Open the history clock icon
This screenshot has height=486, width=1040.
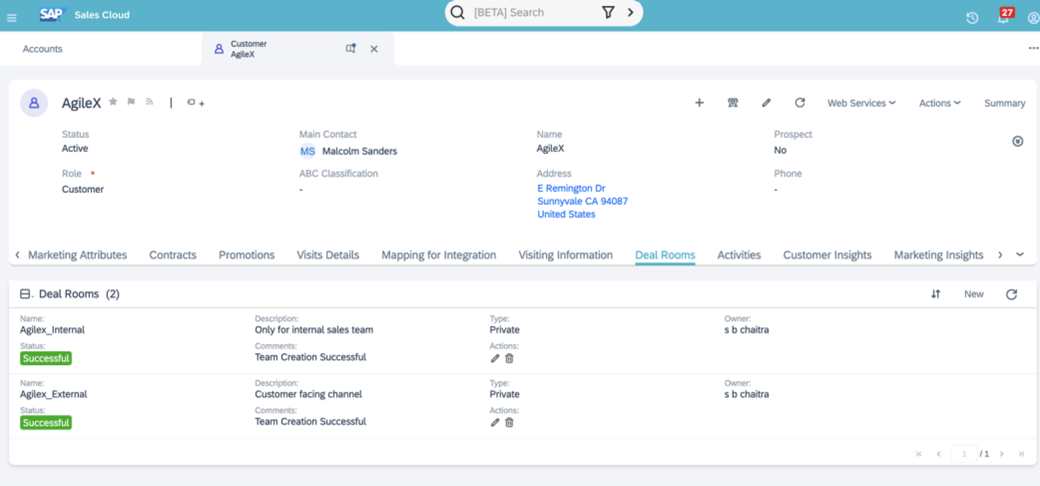tap(972, 17)
